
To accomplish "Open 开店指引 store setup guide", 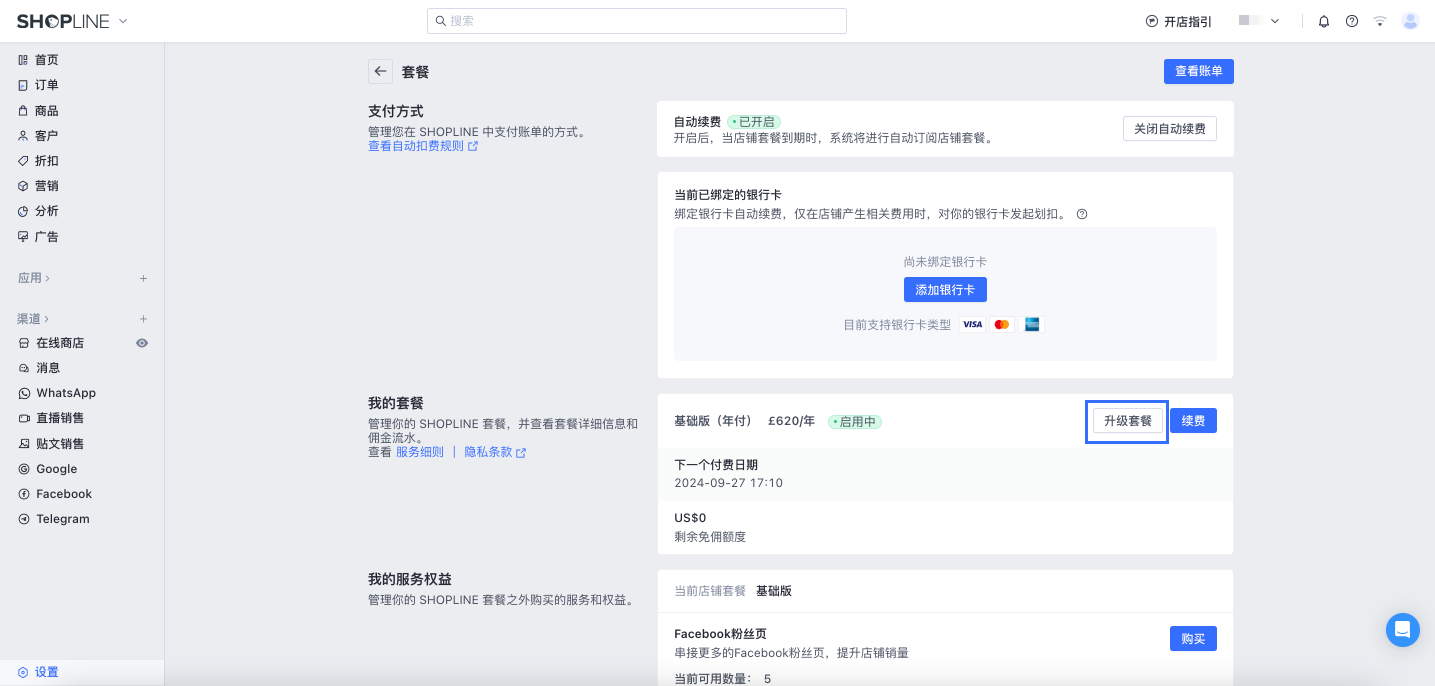I will (1179, 21).
